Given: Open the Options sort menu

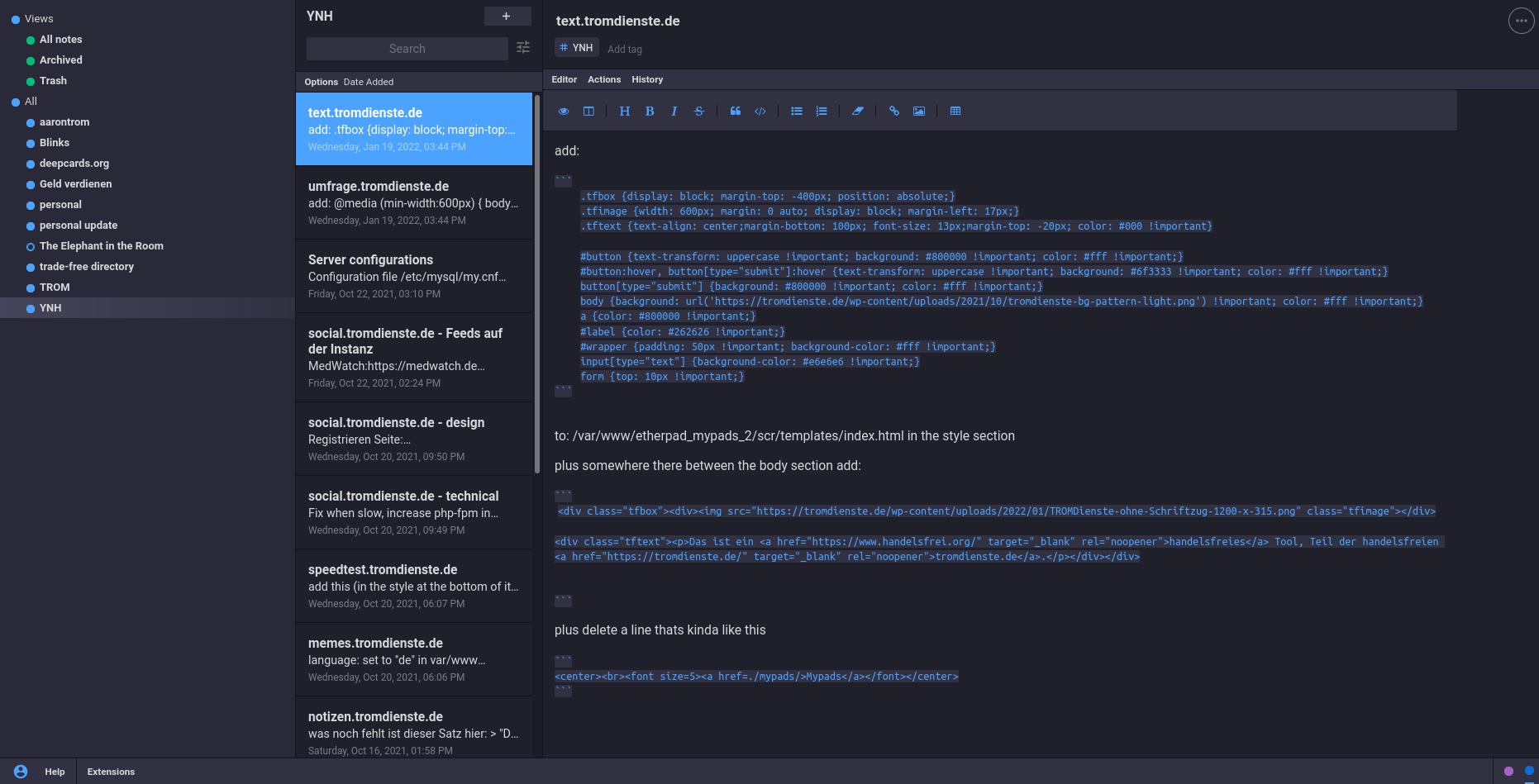Looking at the screenshot, I should 321,82.
